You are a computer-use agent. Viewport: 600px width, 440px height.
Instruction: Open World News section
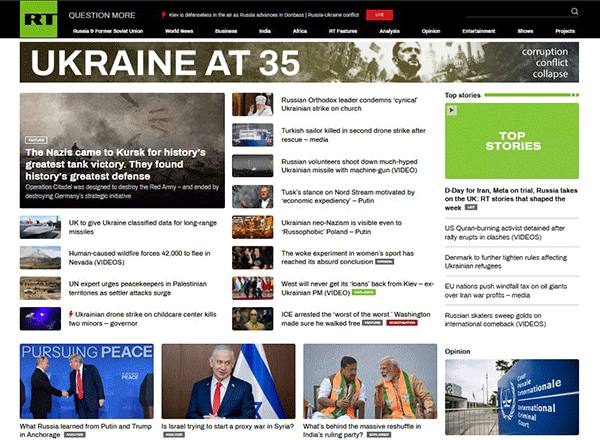(x=179, y=31)
